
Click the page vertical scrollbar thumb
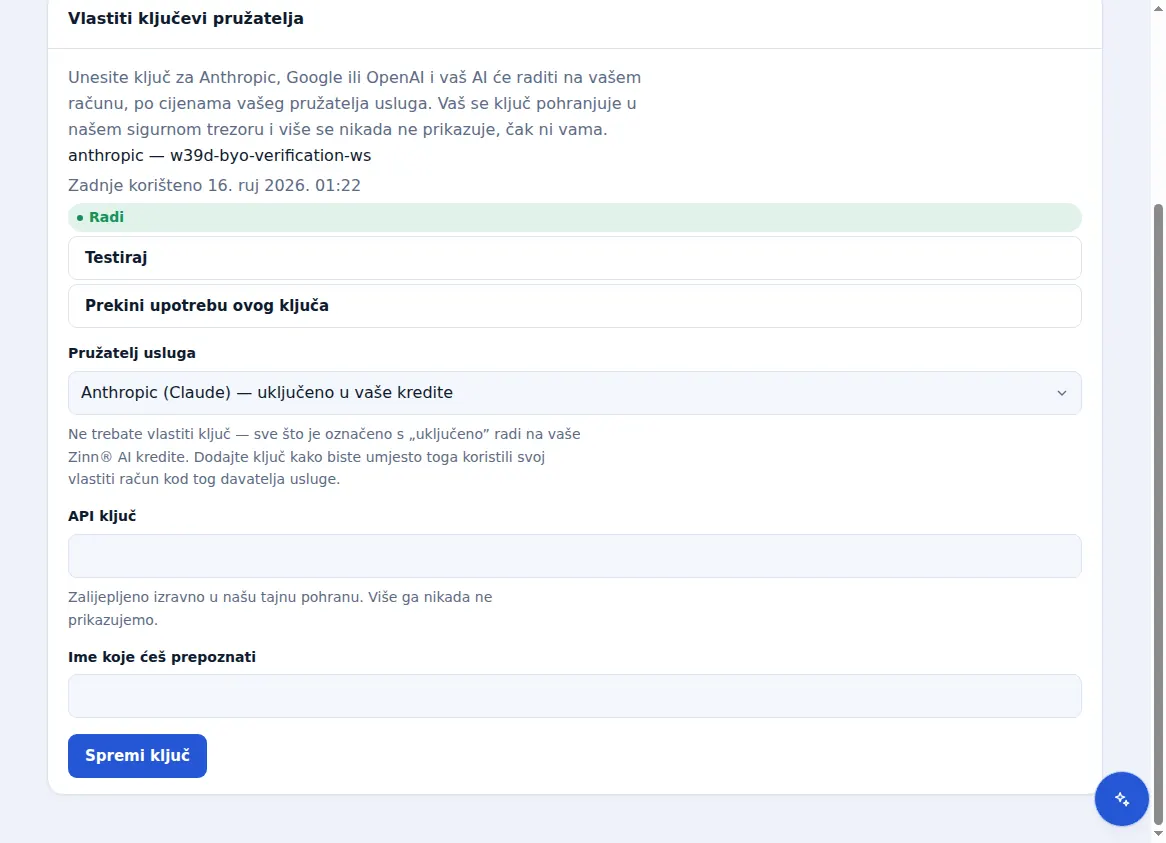tap(1158, 513)
